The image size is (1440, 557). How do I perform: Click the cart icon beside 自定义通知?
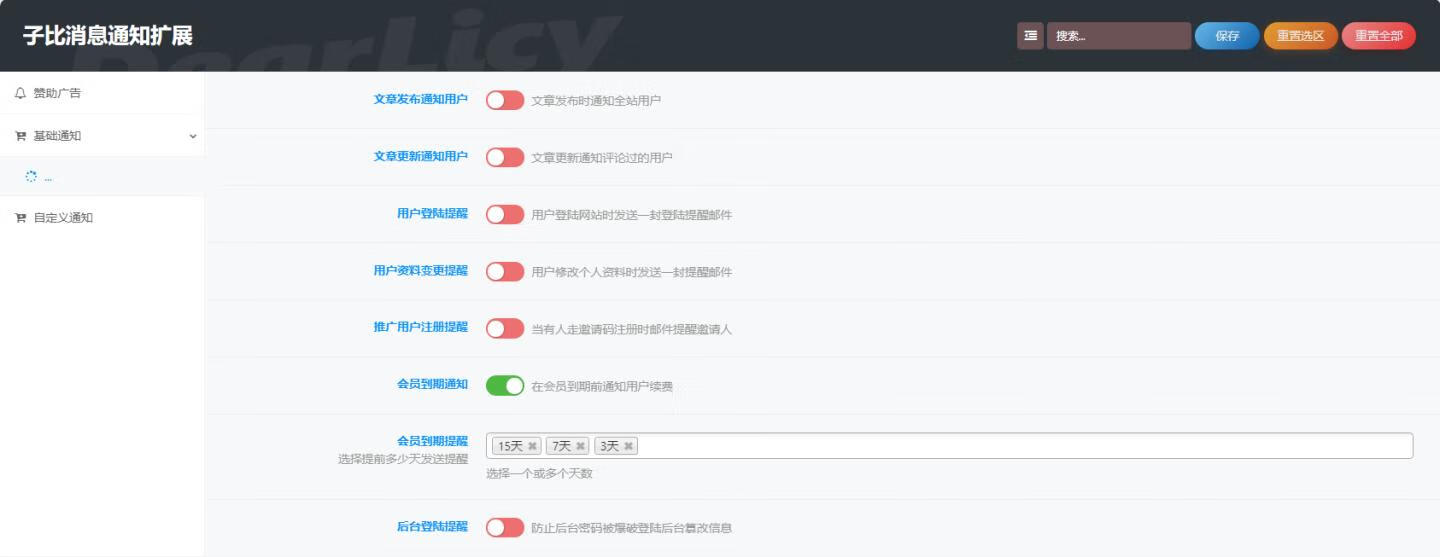[20, 218]
